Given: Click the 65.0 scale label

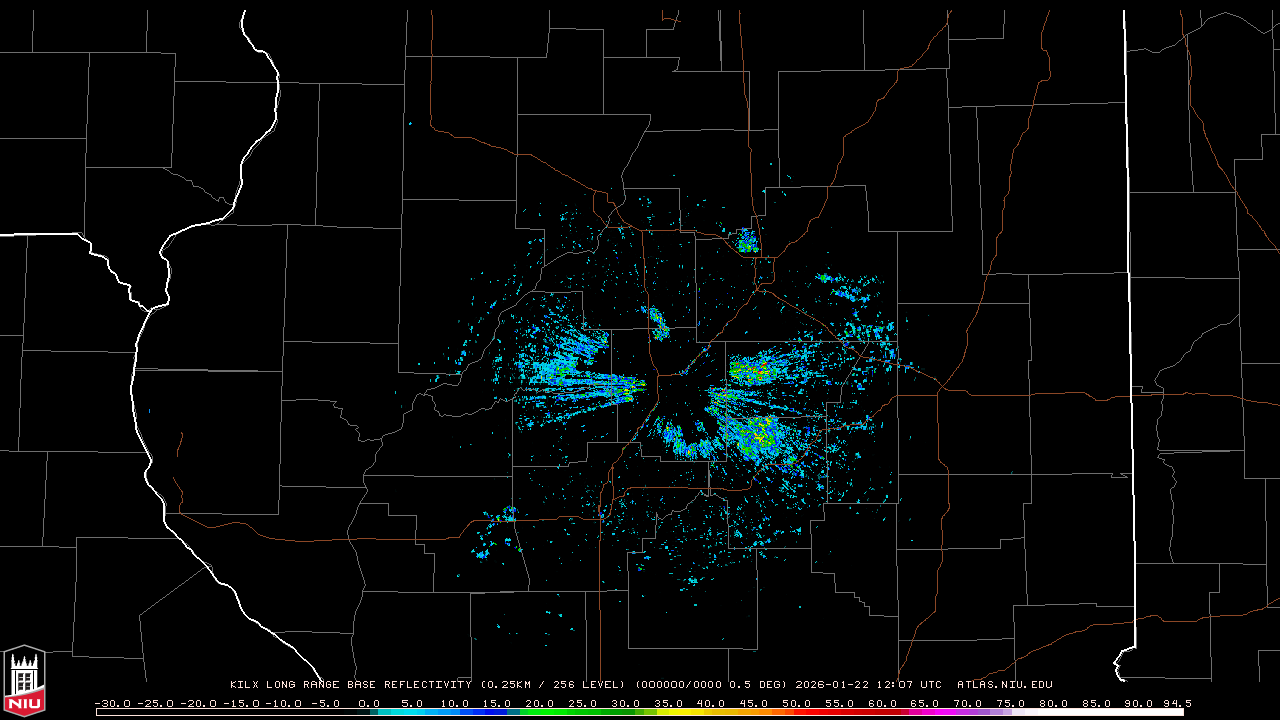Looking at the screenshot, I should pyautogui.click(x=925, y=704).
